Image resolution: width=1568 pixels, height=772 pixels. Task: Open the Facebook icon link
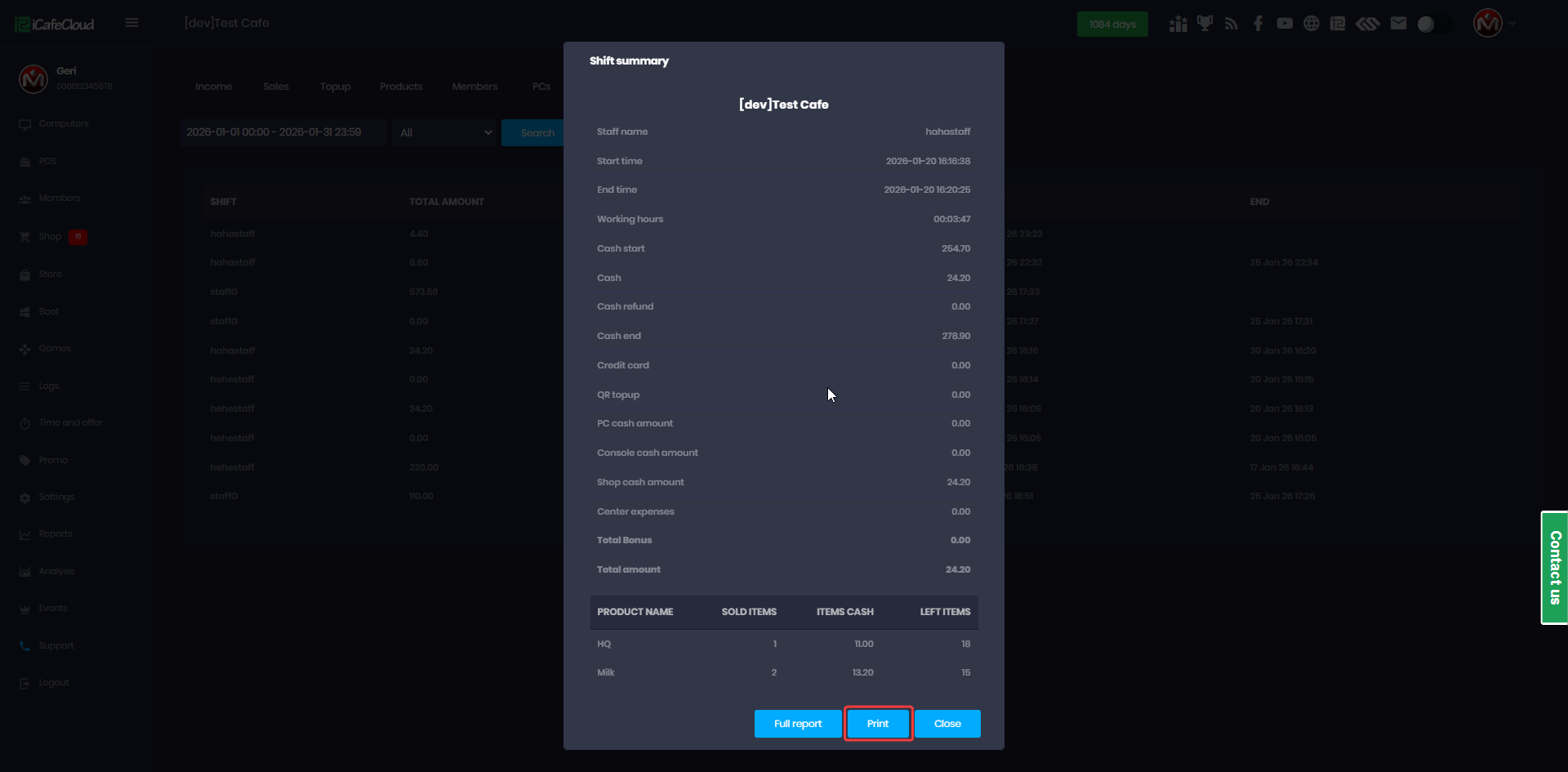click(1258, 24)
